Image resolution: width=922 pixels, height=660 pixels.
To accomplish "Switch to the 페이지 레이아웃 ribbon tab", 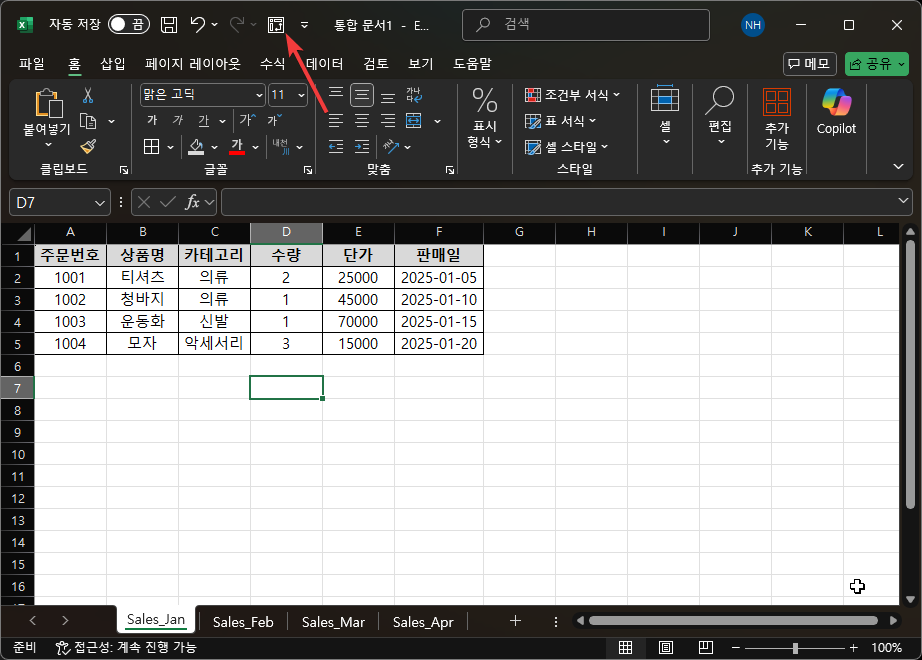I will tap(193, 64).
